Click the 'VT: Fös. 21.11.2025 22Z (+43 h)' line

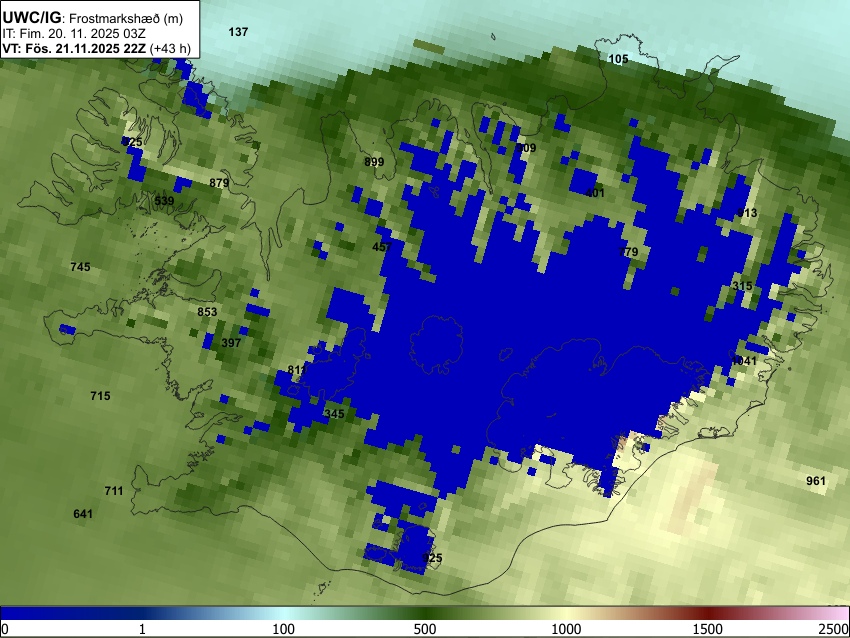(x=96, y=48)
